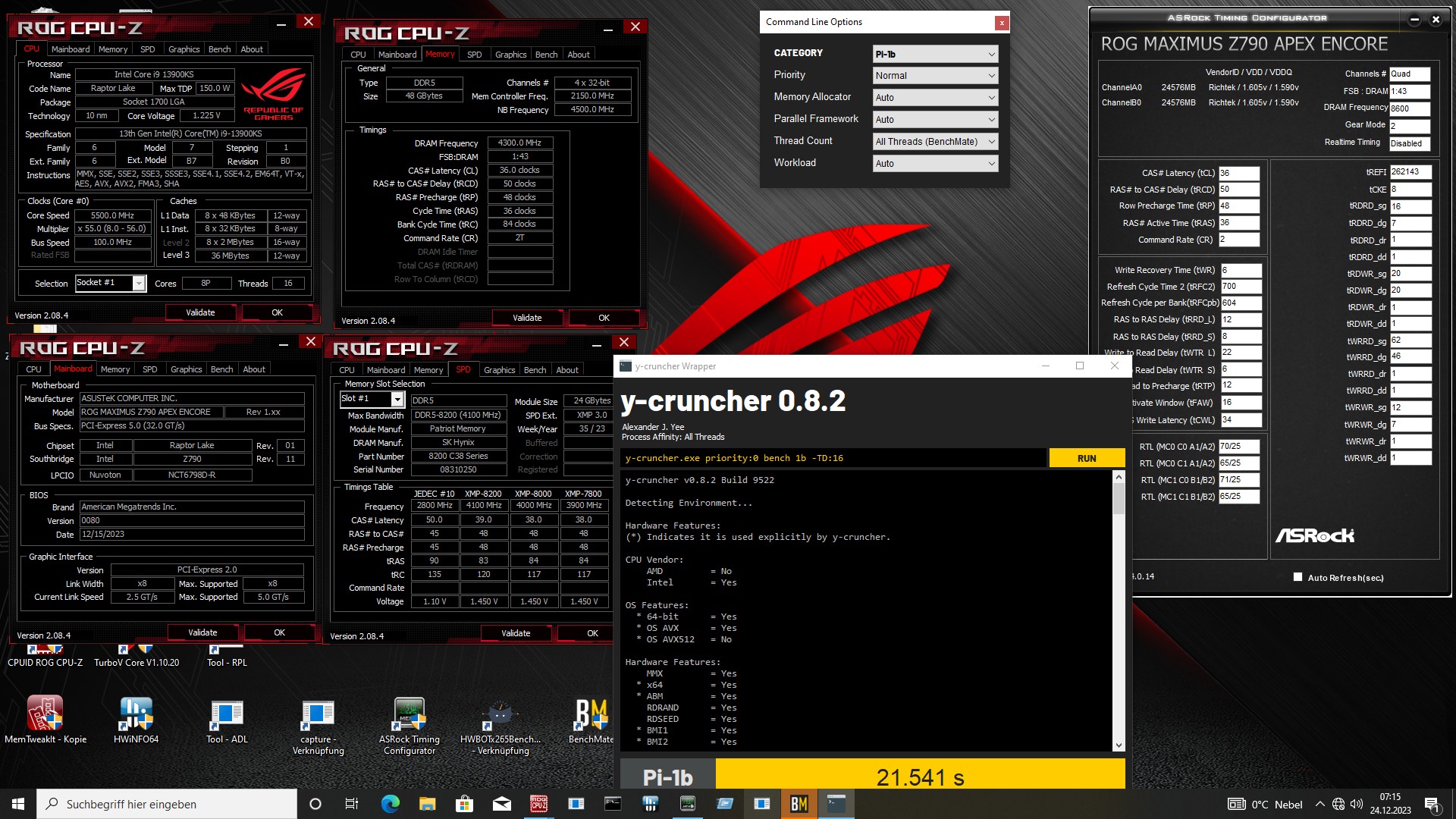Select the Tool - RPL desktop shortcut

(x=227, y=657)
